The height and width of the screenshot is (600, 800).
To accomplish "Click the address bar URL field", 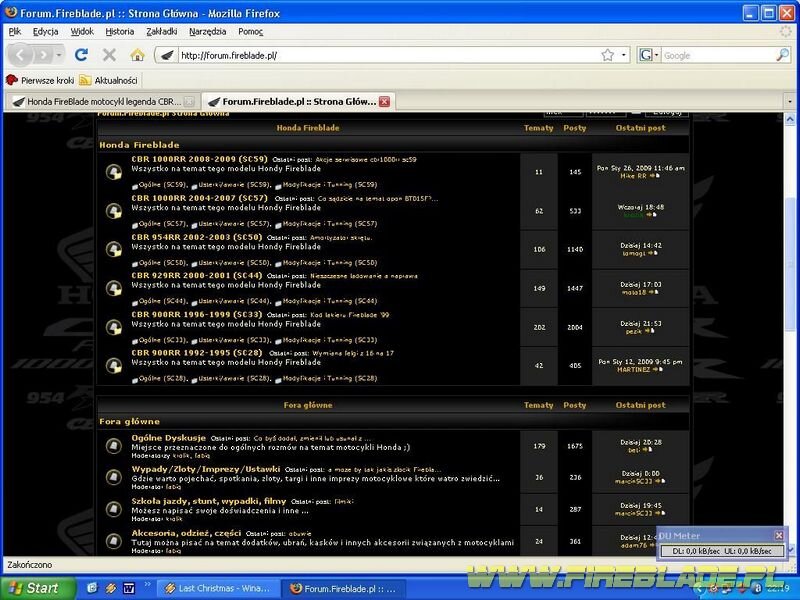I will coord(380,55).
